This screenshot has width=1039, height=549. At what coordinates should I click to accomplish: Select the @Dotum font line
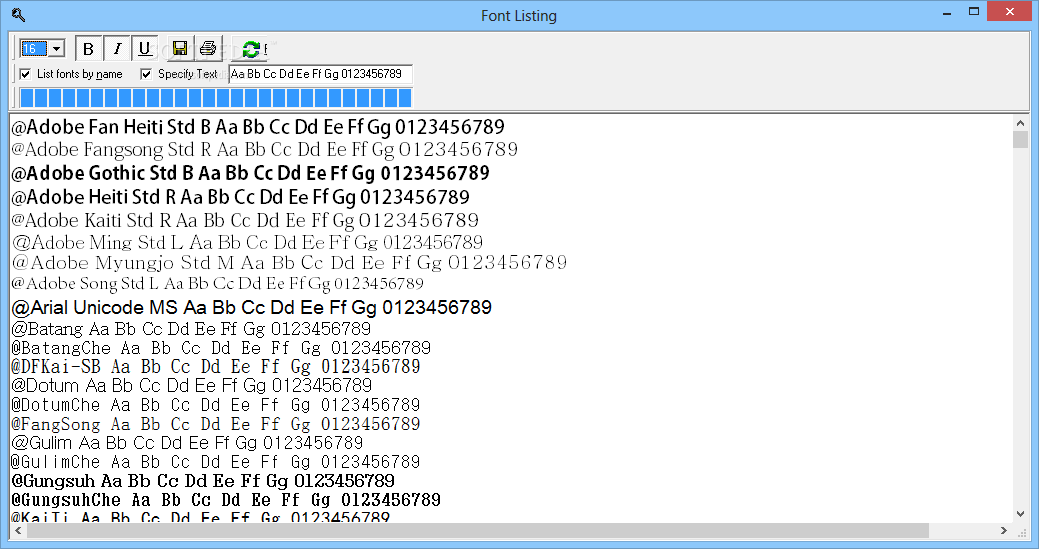tap(191, 386)
